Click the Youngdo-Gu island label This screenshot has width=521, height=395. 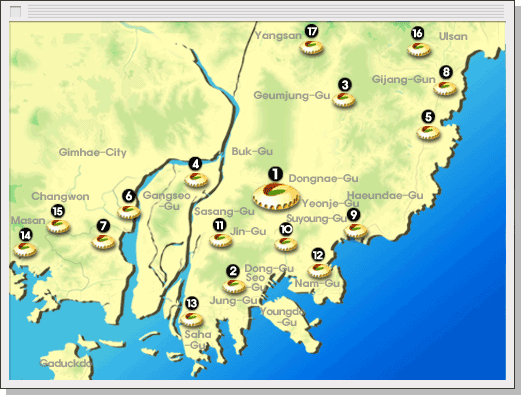click(282, 317)
